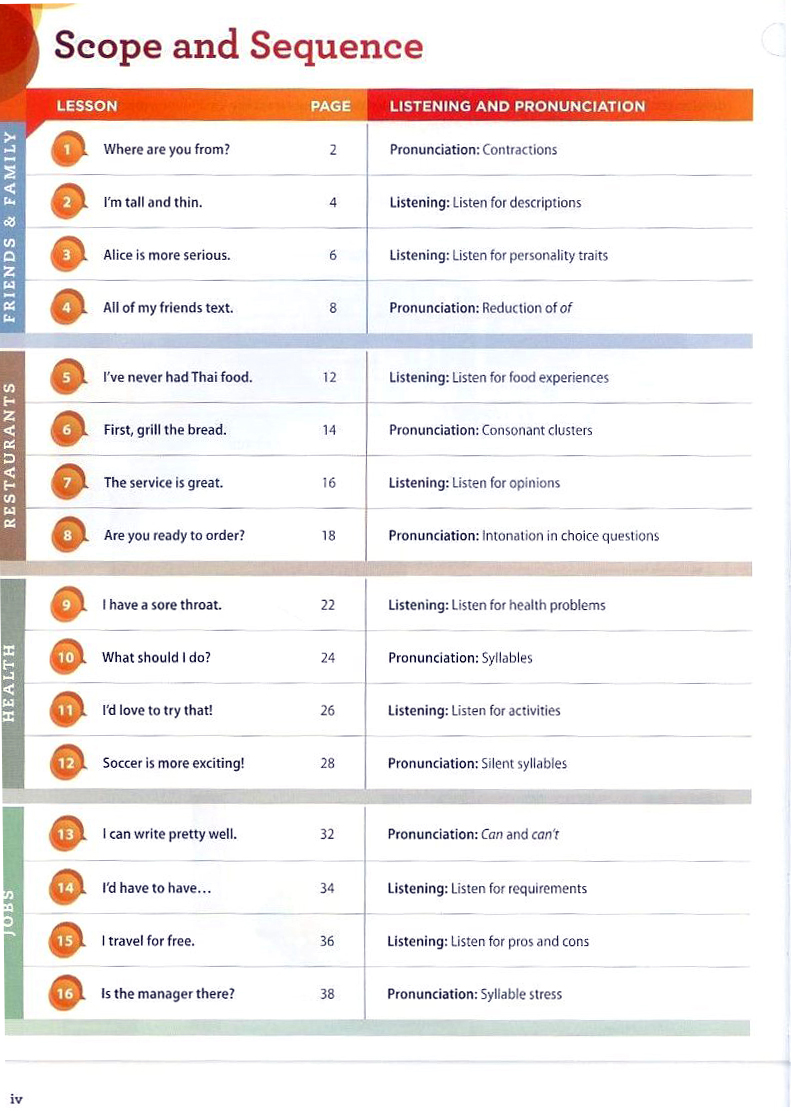This screenshot has height=1111, width=791.
Task: Select the Restaurants side tab
Action: click(11, 453)
